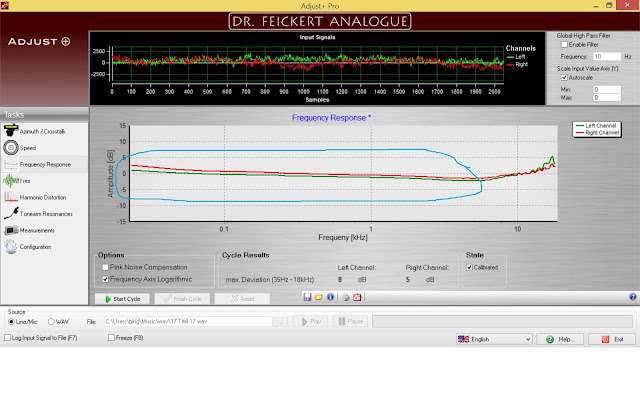The image size is (640, 407).
Task: Click the Finish Cycle button
Action: 182,299
